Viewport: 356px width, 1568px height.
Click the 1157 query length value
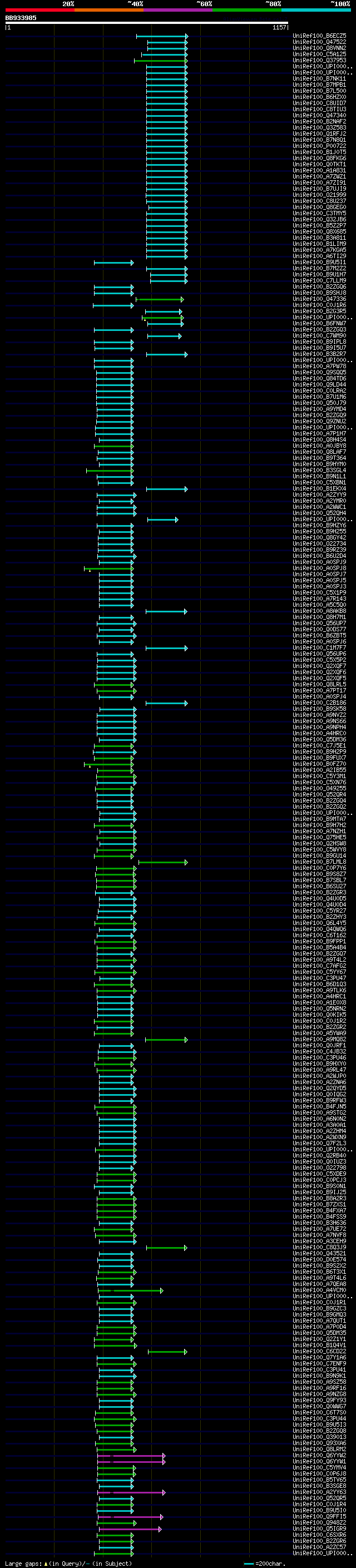coord(279,27)
